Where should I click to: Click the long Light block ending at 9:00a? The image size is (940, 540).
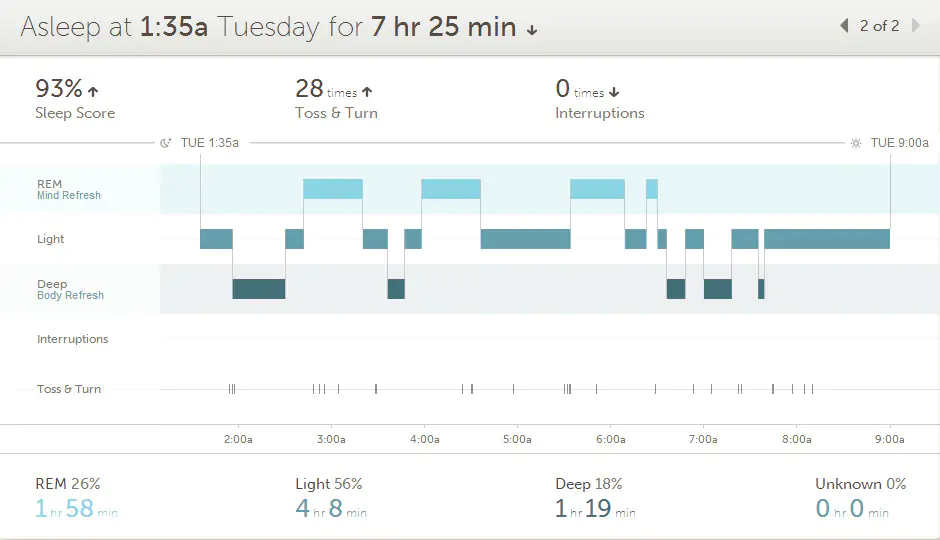pyautogui.click(x=826, y=239)
